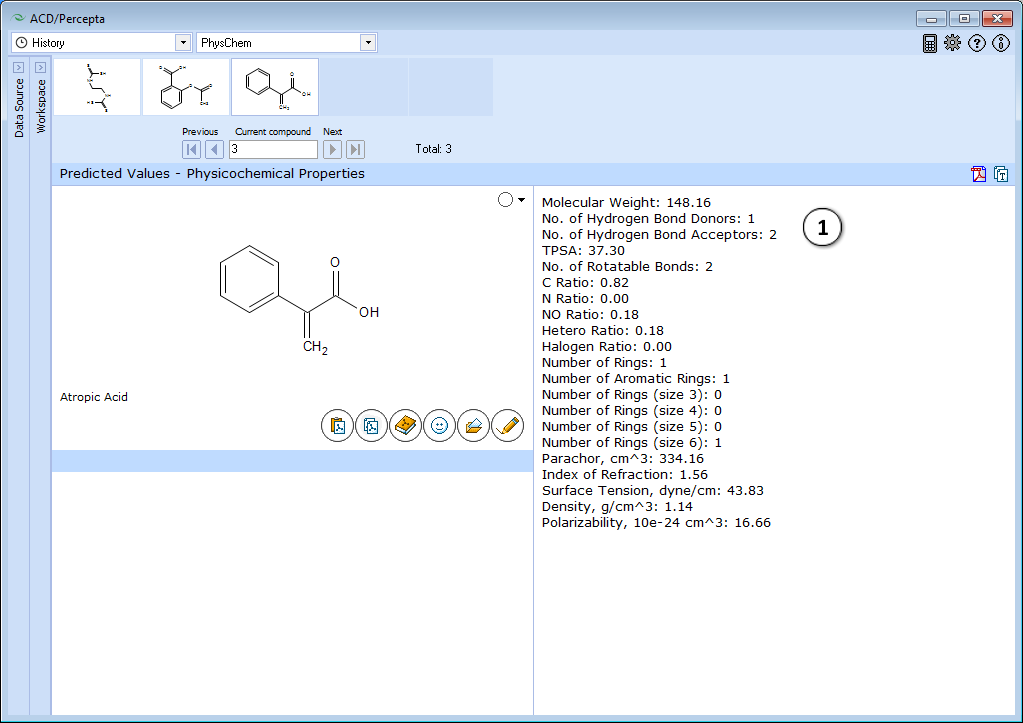Click the help question mark icon
The width and height of the screenshot is (1023, 723).
pos(977,43)
